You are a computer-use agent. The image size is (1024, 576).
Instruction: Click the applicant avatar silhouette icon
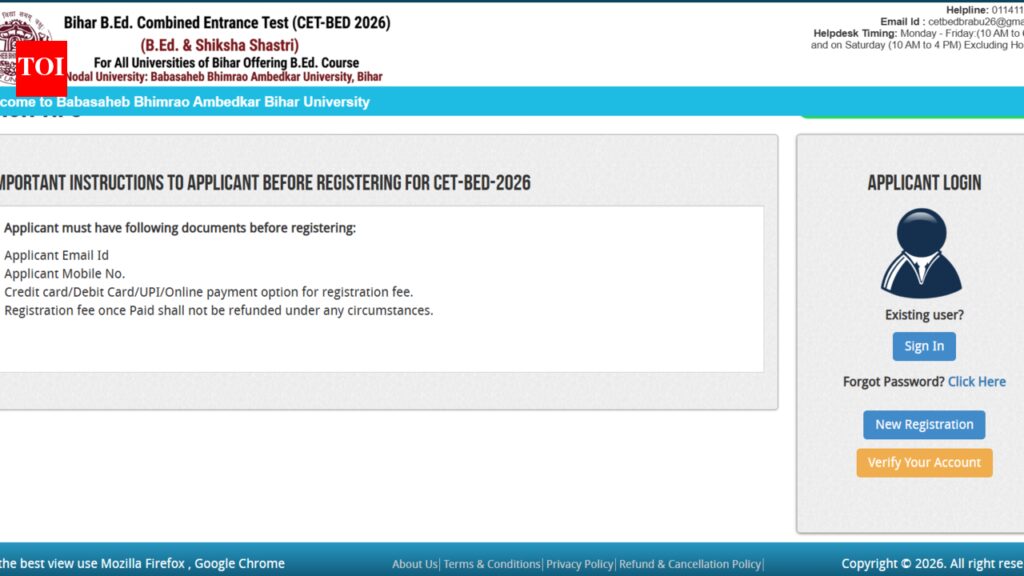click(923, 254)
